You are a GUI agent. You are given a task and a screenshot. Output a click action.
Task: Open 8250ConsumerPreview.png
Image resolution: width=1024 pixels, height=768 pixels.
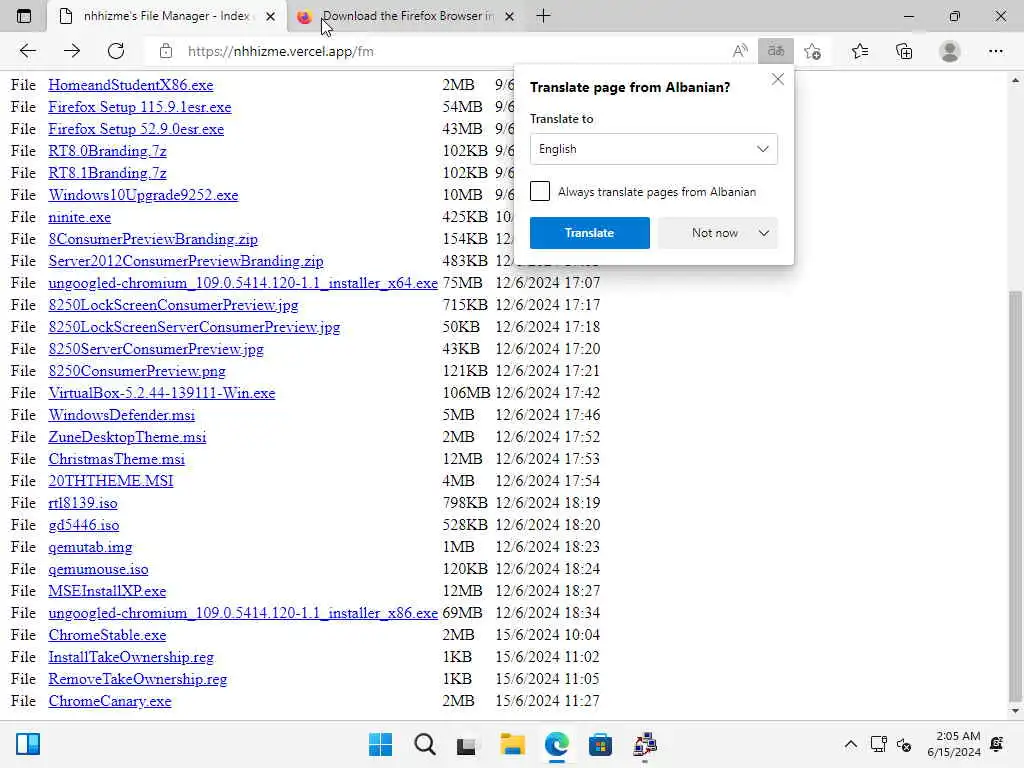pos(137,371)
